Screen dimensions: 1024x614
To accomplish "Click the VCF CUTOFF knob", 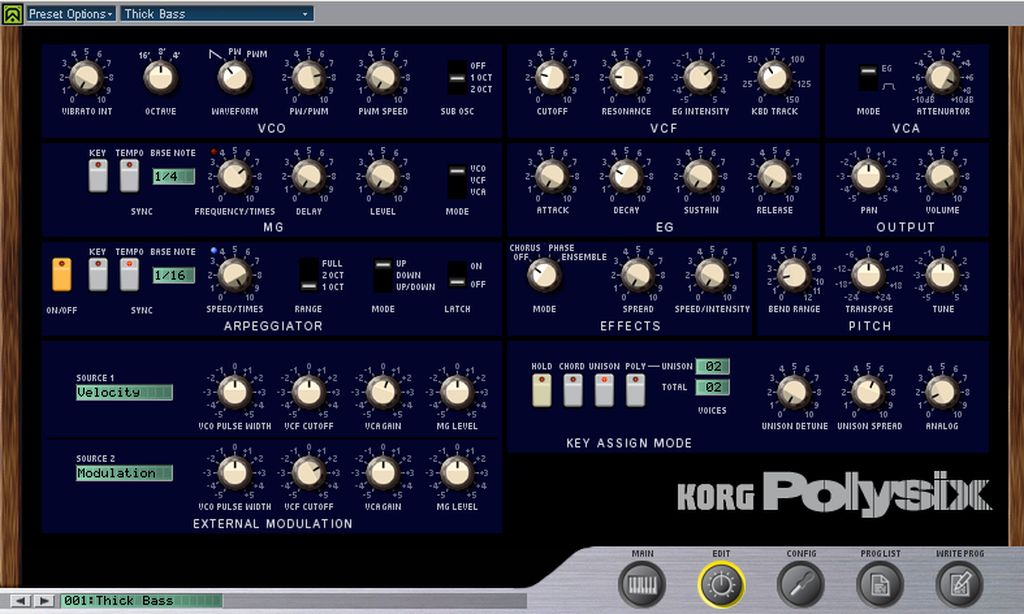I will [552, 77].
